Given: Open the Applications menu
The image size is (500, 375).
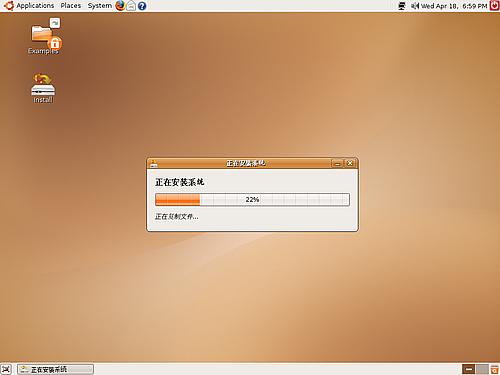Looking at the screenshot, I should click(35, 6).
